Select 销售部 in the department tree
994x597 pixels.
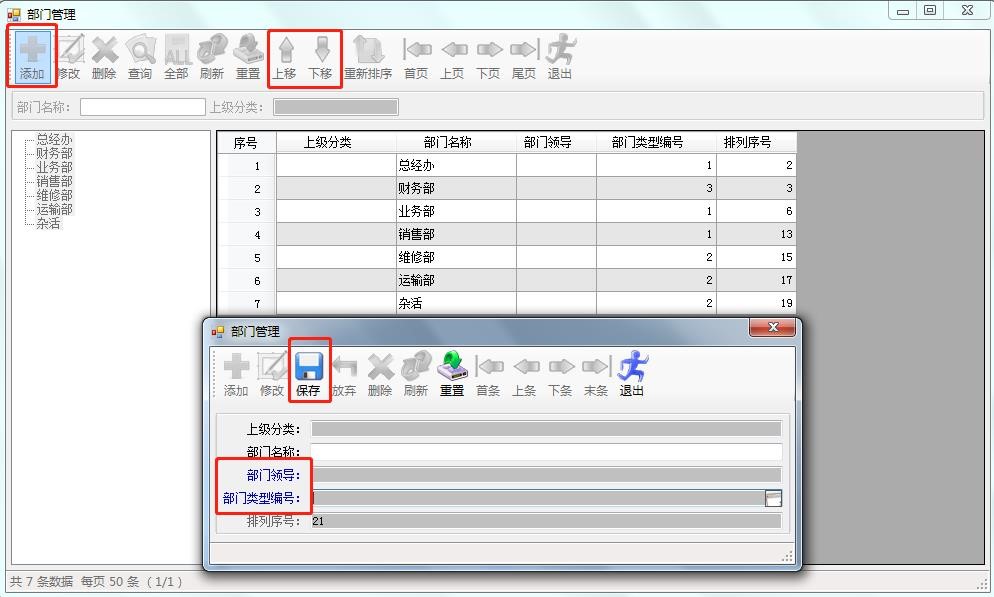click(x=55, y=181)
